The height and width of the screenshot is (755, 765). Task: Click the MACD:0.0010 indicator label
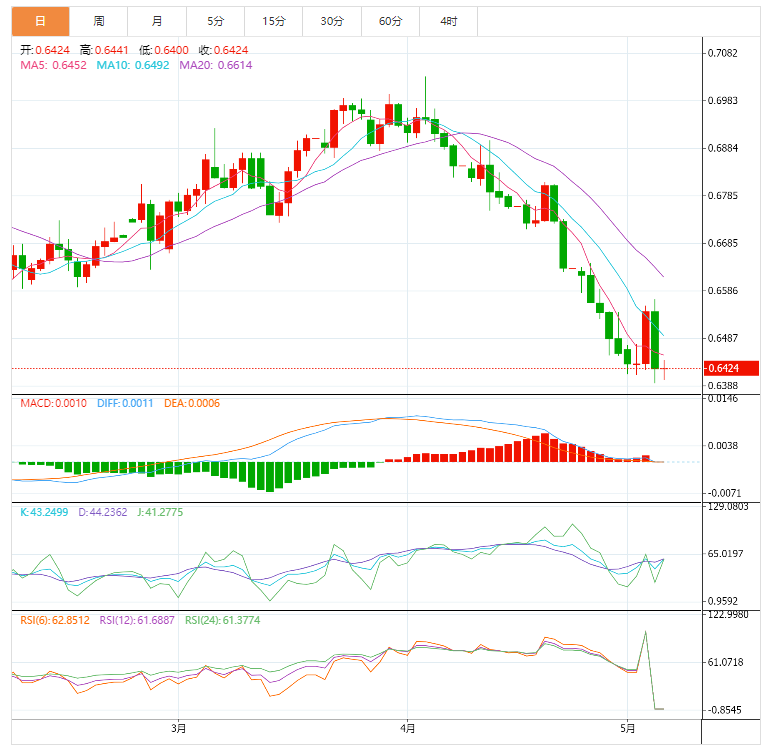53,403
